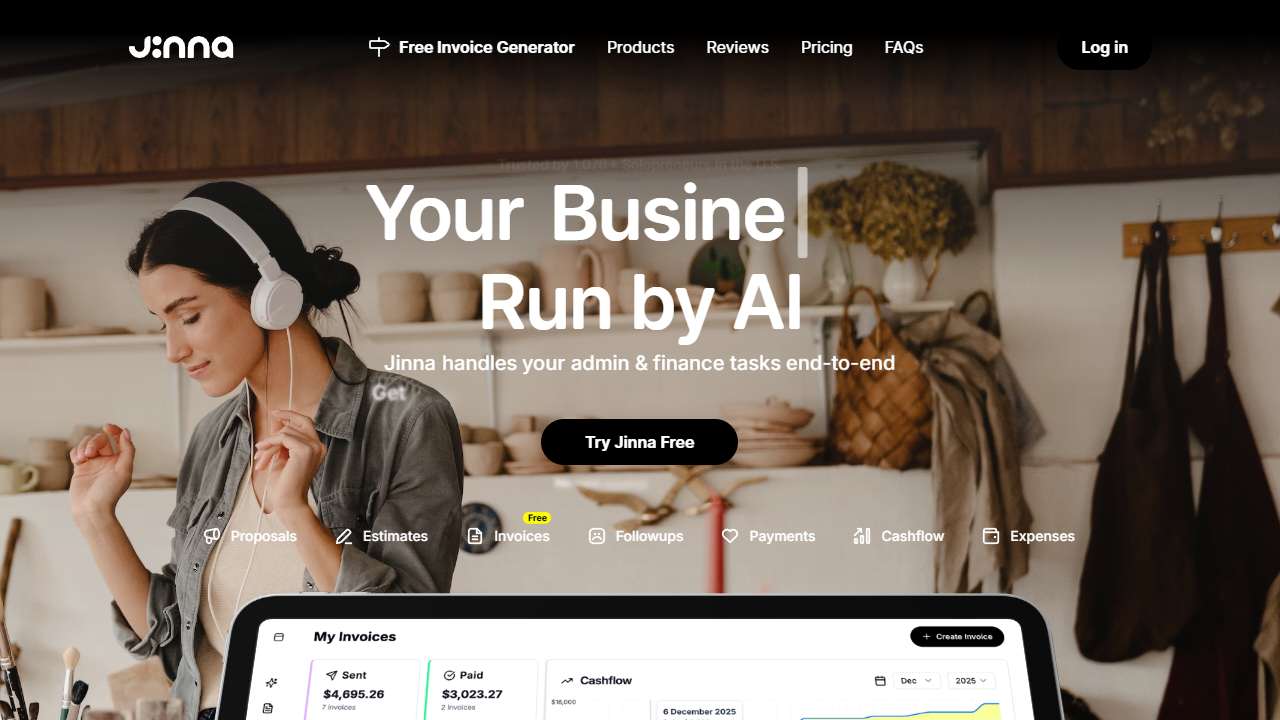
Task: Click the Cashflow bar chart icon
Action: (862, 536)
